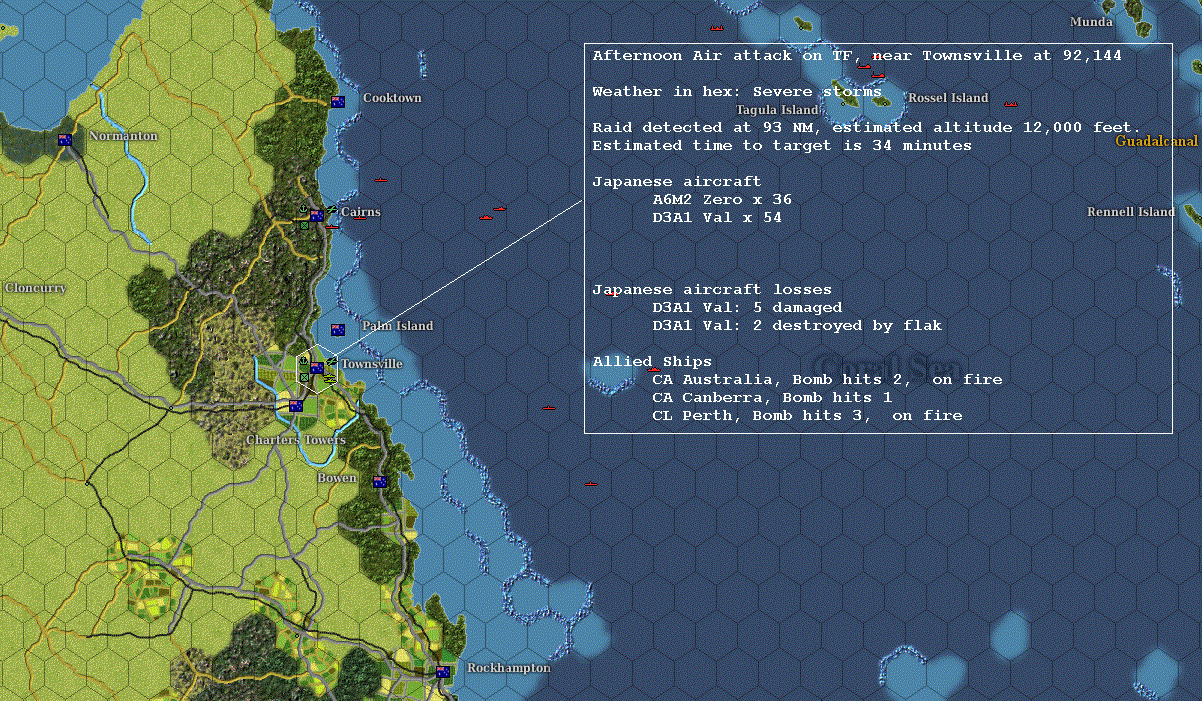Click the Rennell Island map label
This screenshot has width=1202, height=701.
click(1131, 212)
